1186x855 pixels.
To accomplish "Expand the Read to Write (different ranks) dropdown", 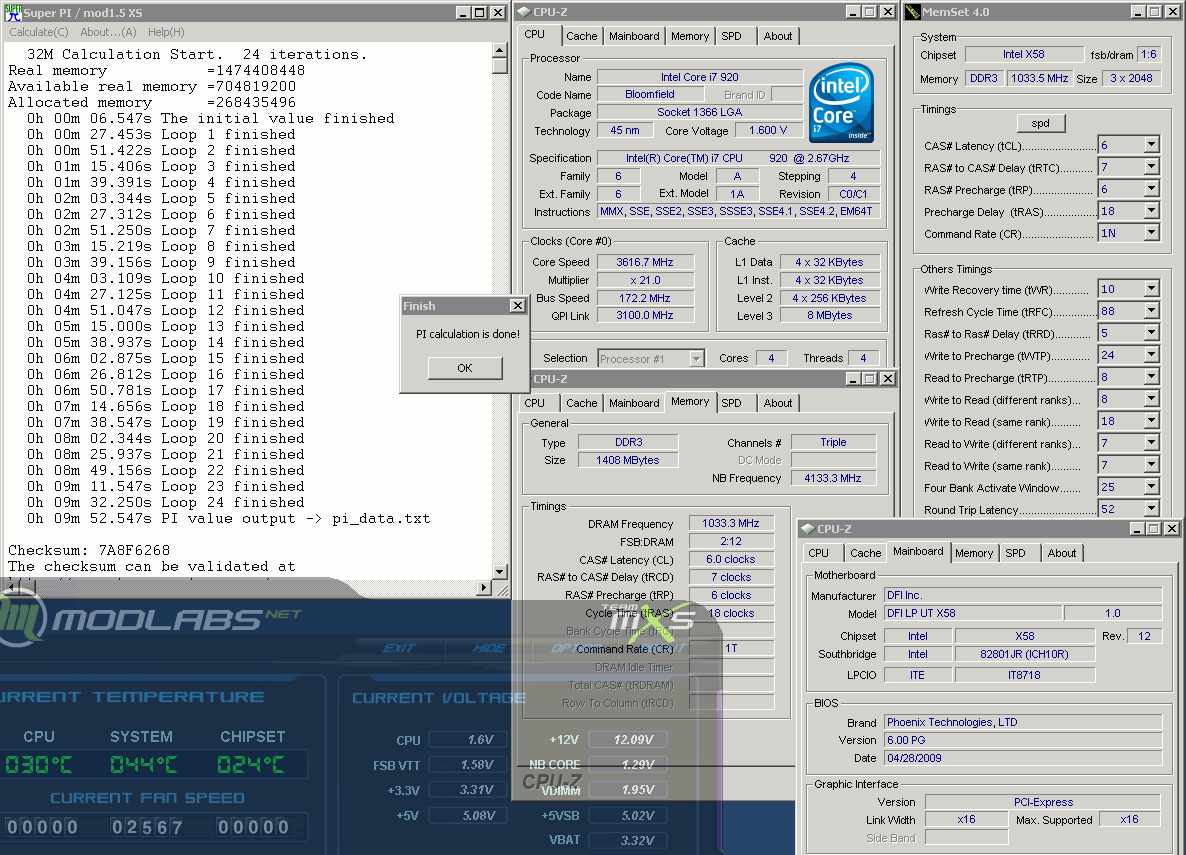I will pyautogui.click(x=1151, y=443).
